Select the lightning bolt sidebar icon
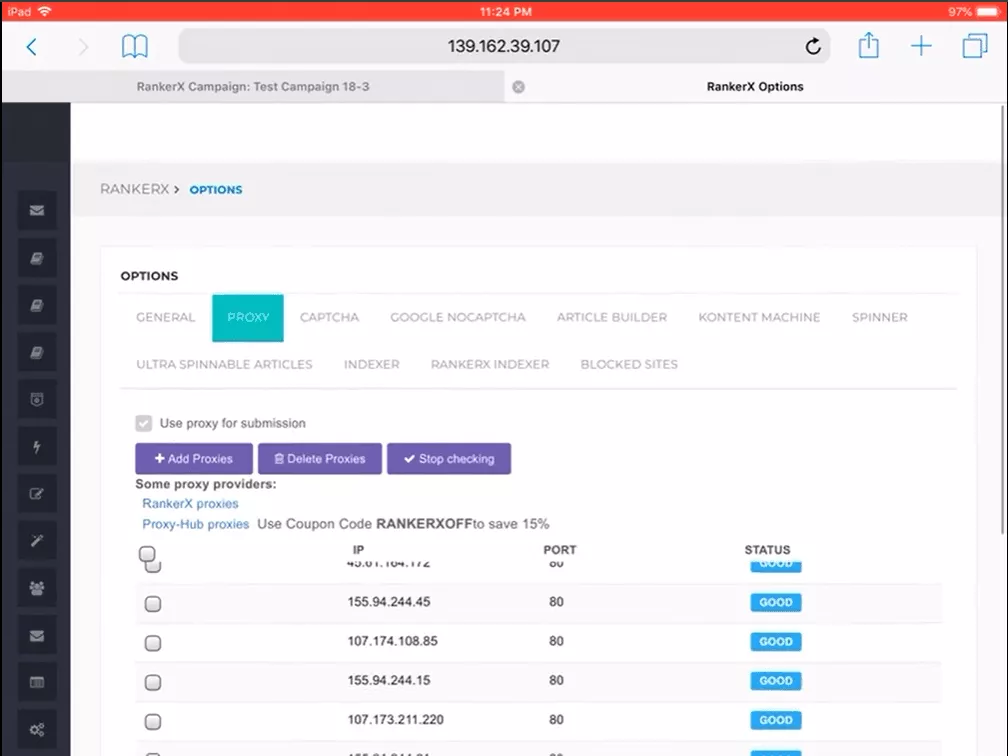Viewport: 1008px width, 756px height. (37, 446)
